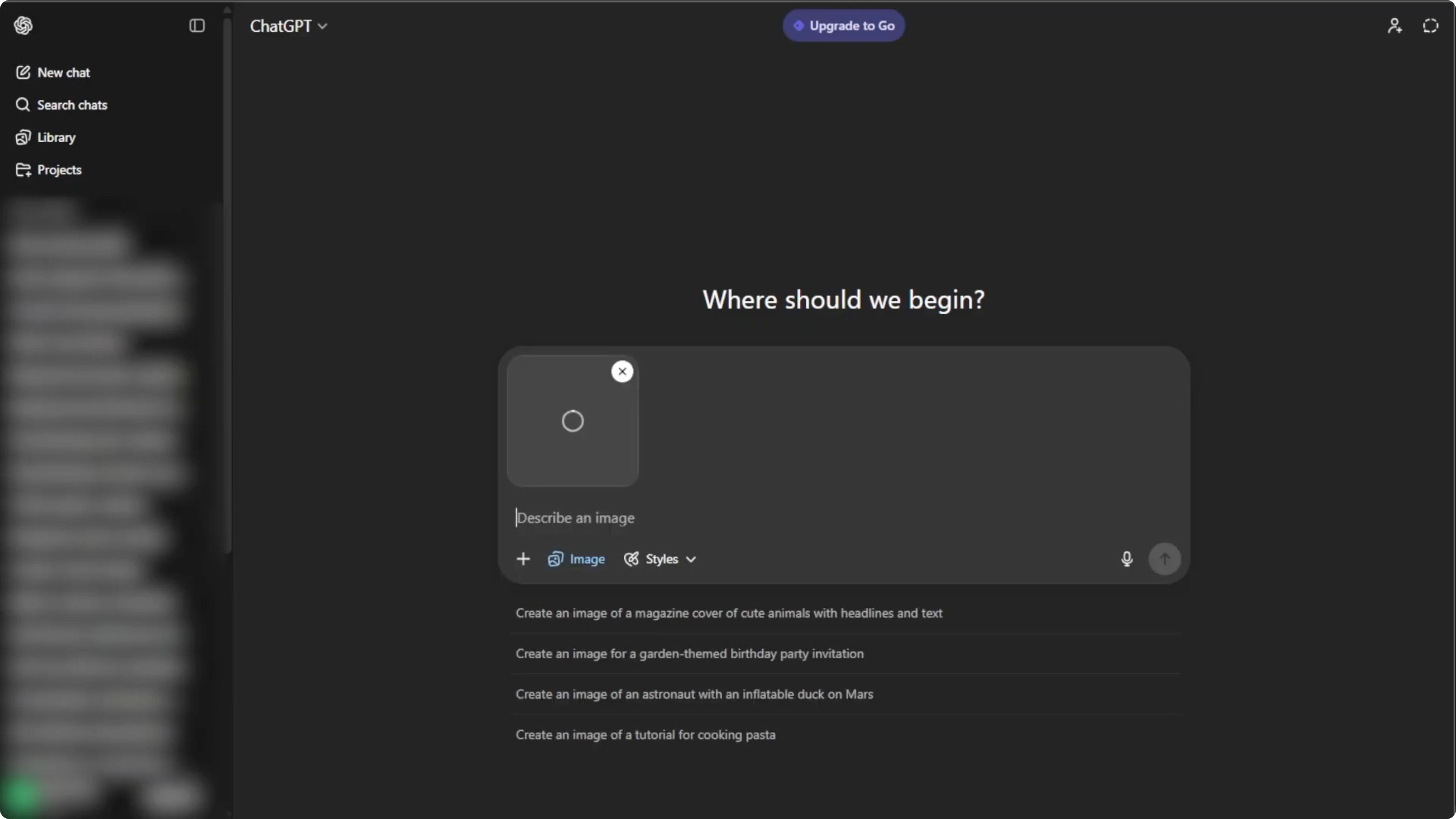Select the magazine cover of cute animals suggestion
Viewport: 1456px width, 819px height.
pos(844,613)
